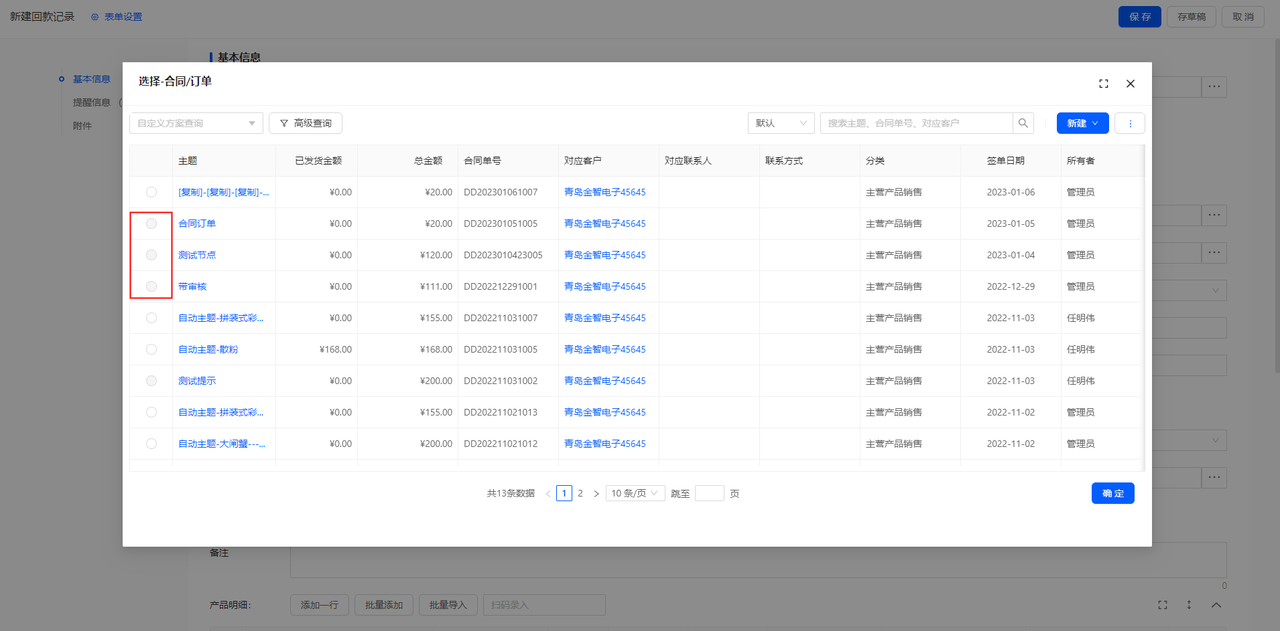Select the radio button for 测试节点 row

coord(151,255)
